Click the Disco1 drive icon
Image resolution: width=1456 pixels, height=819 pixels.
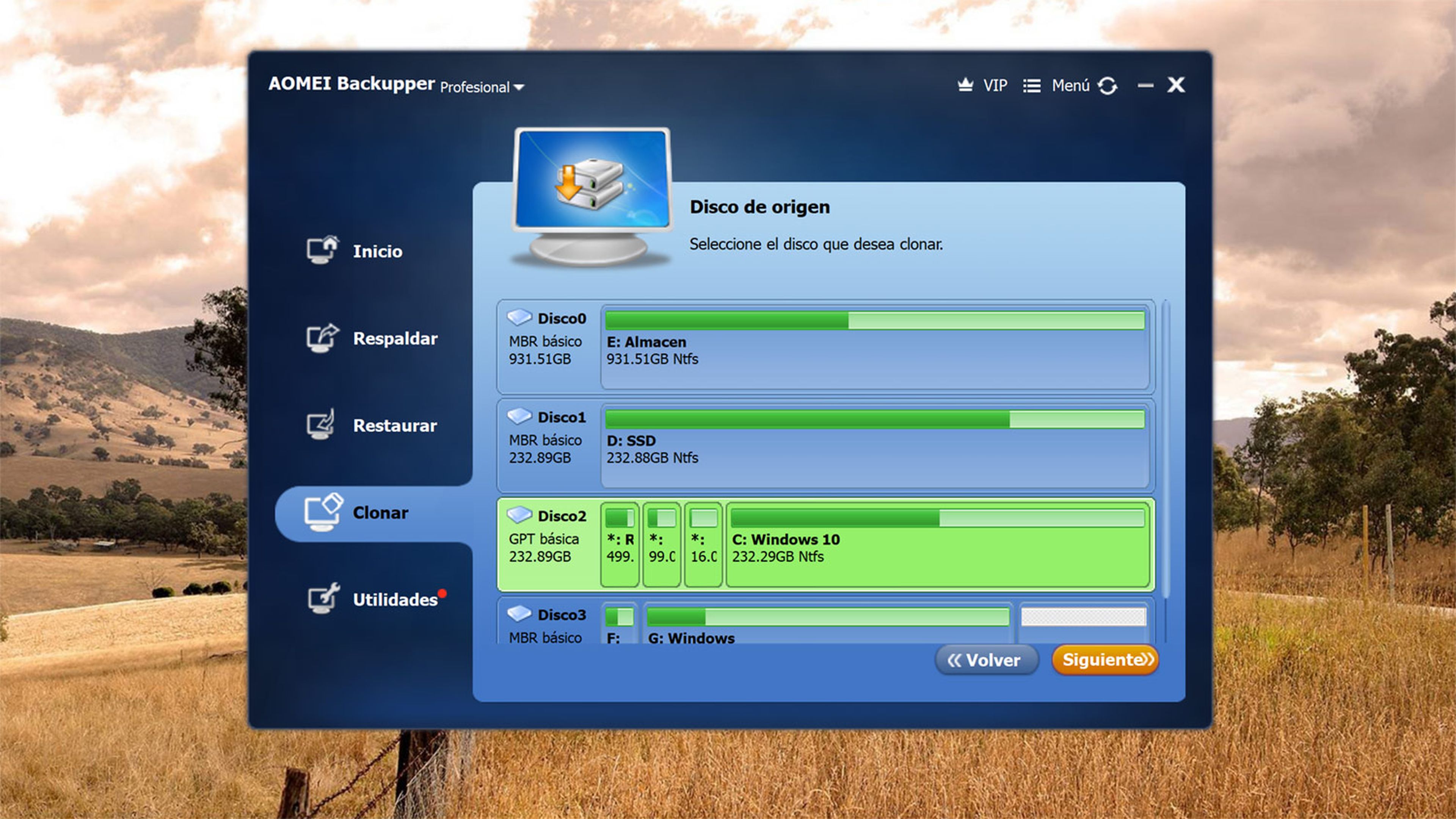point(519,416)
